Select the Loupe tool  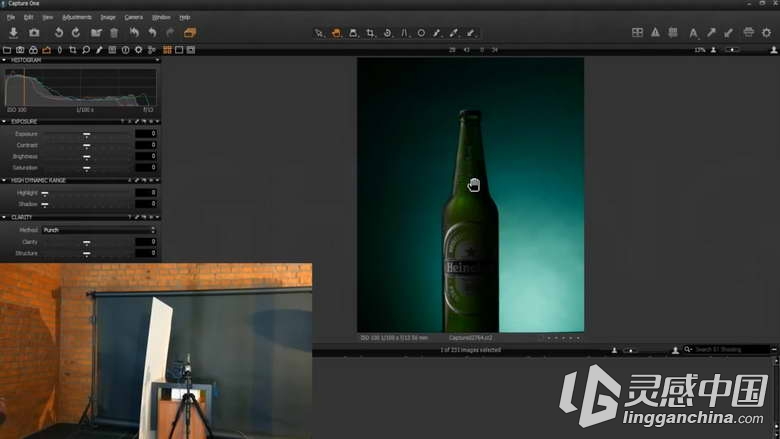click(353, 33)
